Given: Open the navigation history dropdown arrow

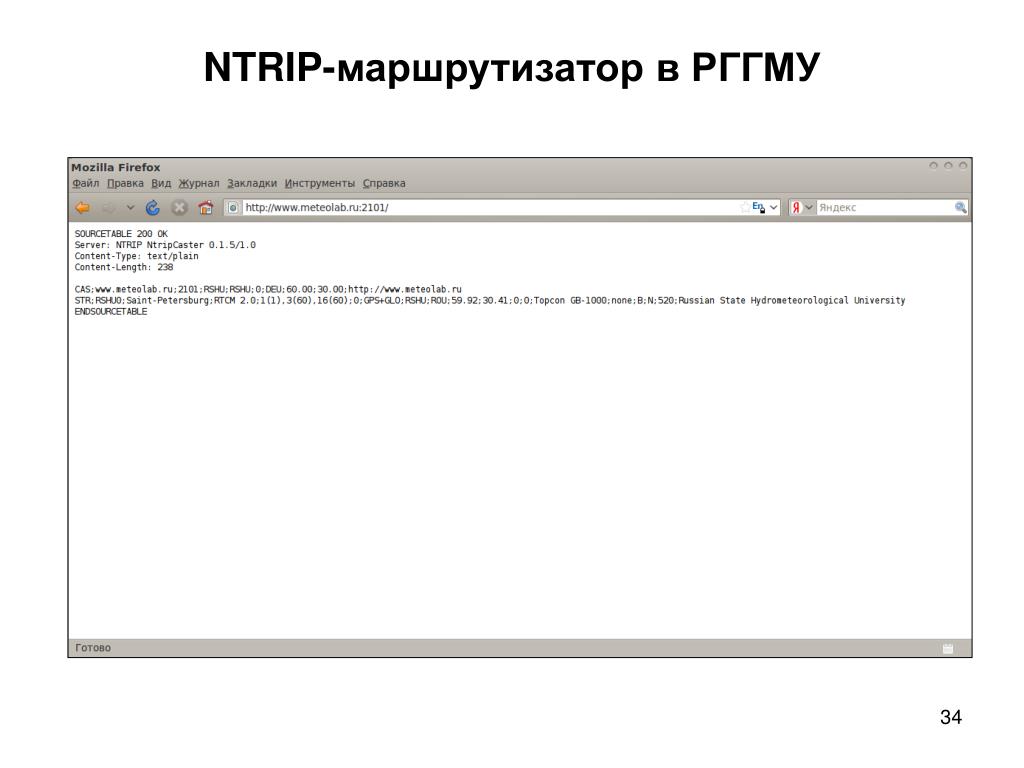Looking at the screenshot, I should tap(131, 208).
